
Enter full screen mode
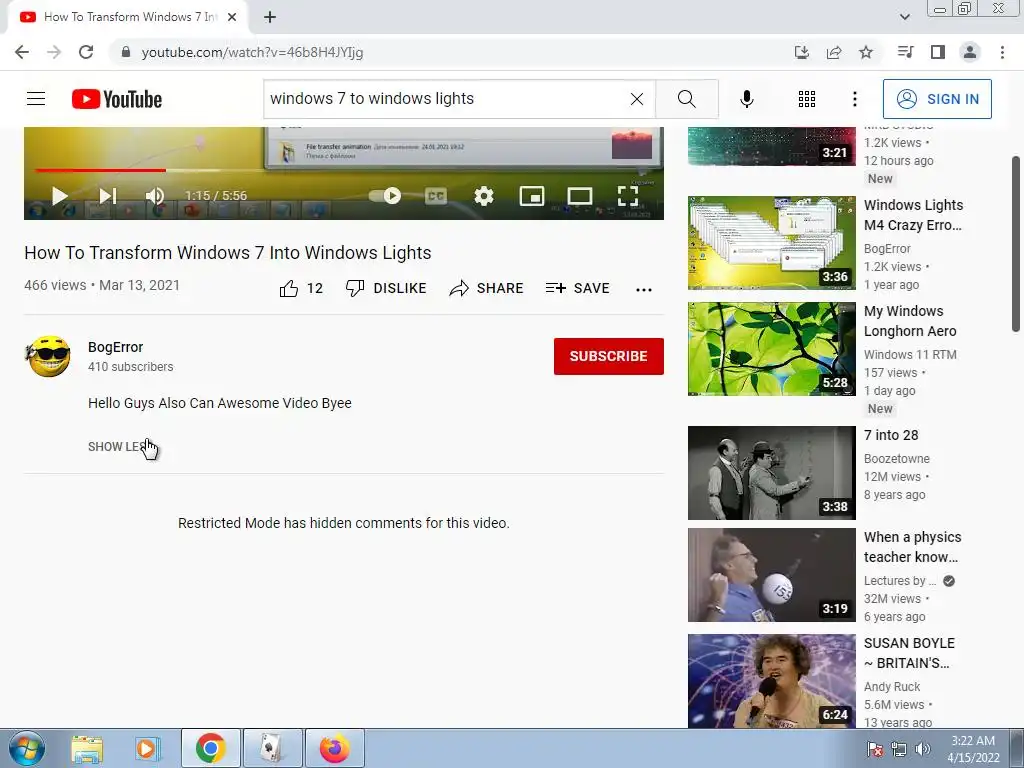point(628,196)
